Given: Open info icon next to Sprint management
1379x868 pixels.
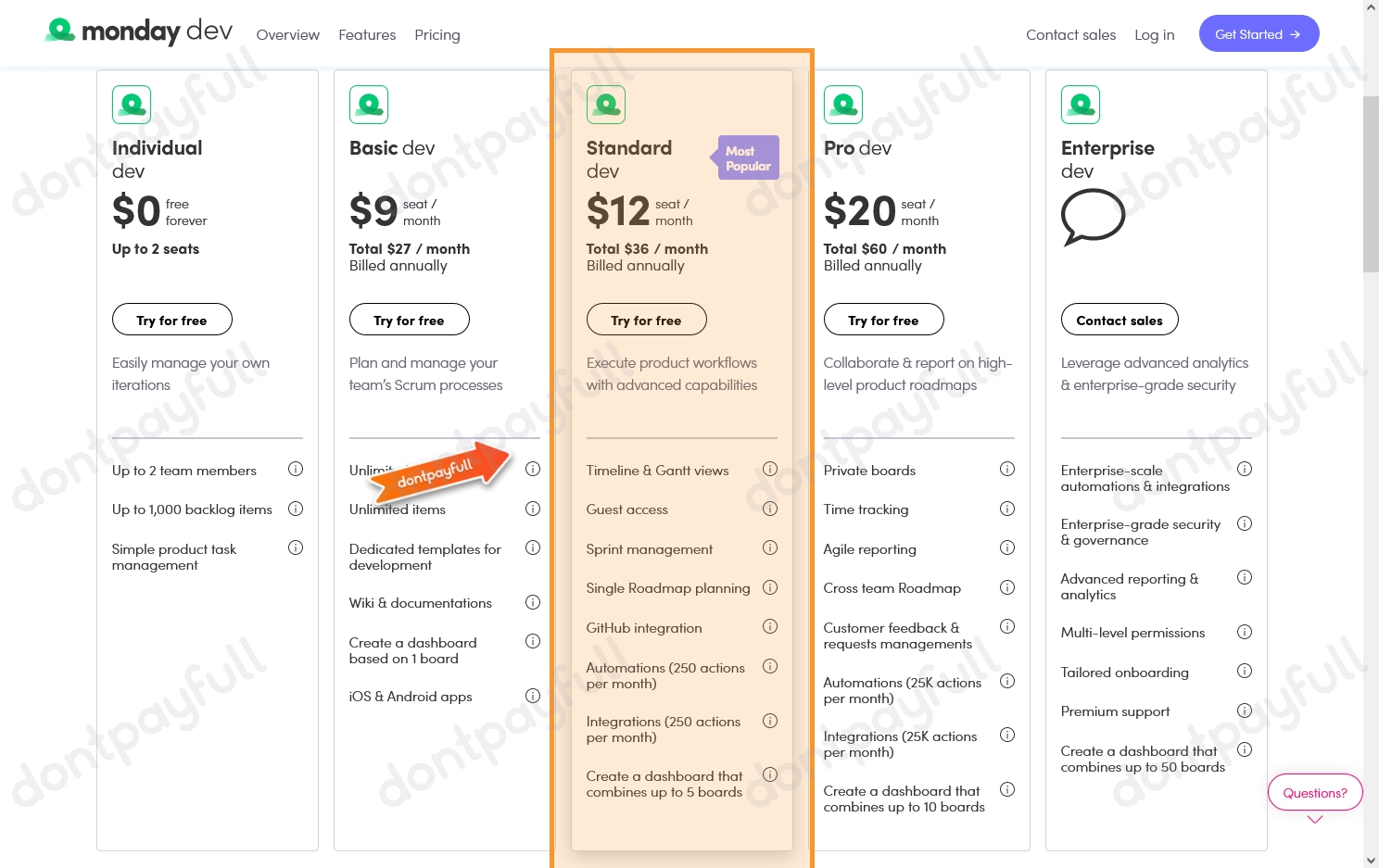Looking at the screenshot, I should (x=770, y=547).
